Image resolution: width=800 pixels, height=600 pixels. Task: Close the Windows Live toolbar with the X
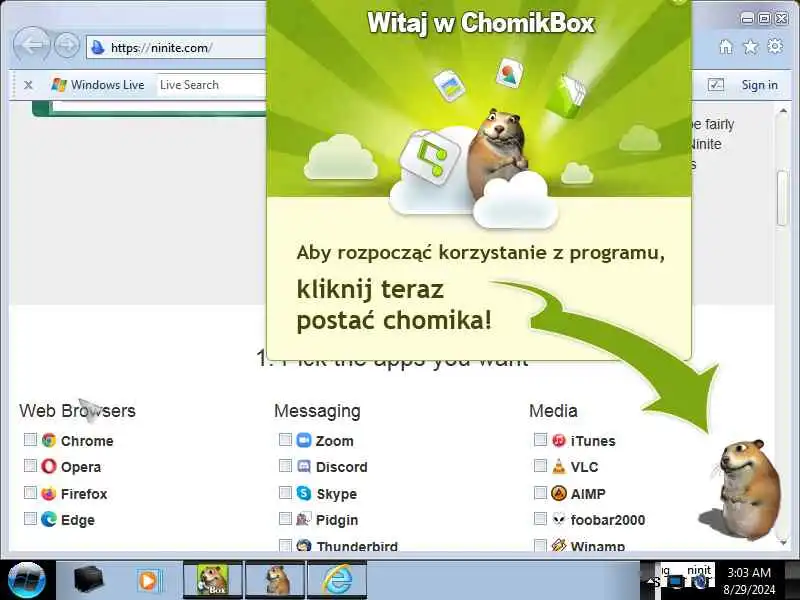click(29, 85)
